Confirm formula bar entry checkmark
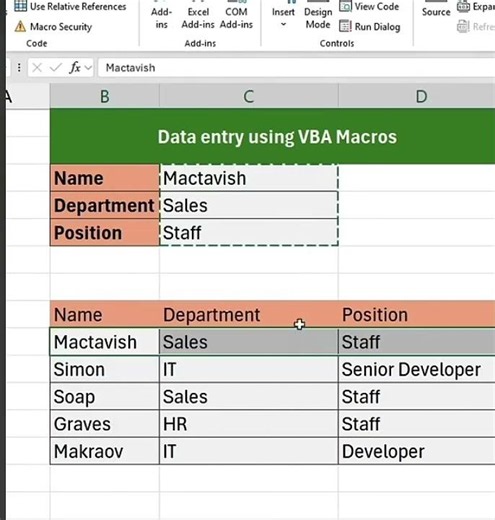This screenshot has width=495, height=520. (x=55, y=68)
